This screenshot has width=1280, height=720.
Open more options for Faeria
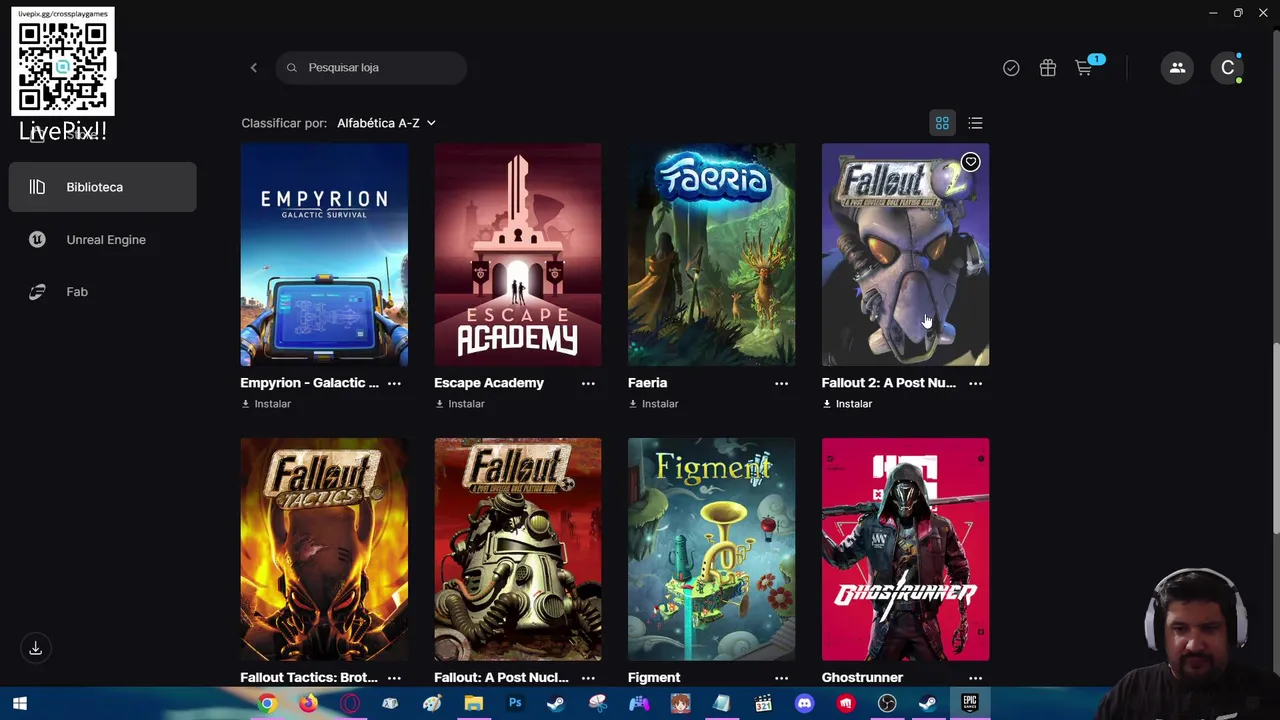[781, 383]
